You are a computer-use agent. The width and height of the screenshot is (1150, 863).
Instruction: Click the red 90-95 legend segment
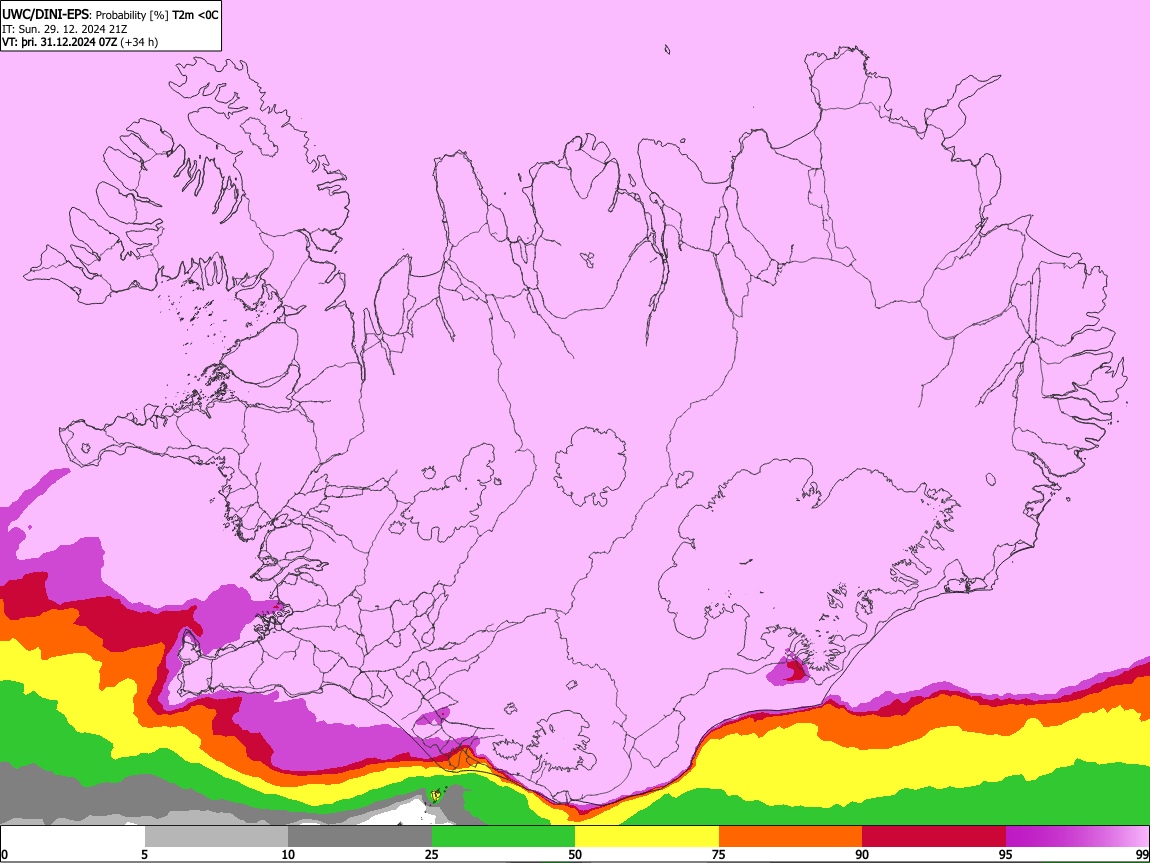pos(934,837)
